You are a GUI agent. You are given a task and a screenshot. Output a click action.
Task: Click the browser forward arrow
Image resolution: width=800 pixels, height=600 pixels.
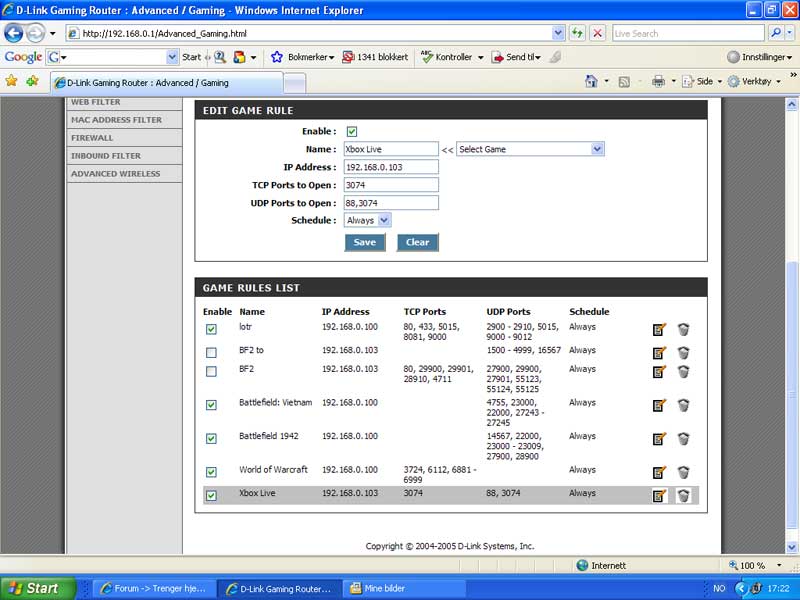coord(35,34)
